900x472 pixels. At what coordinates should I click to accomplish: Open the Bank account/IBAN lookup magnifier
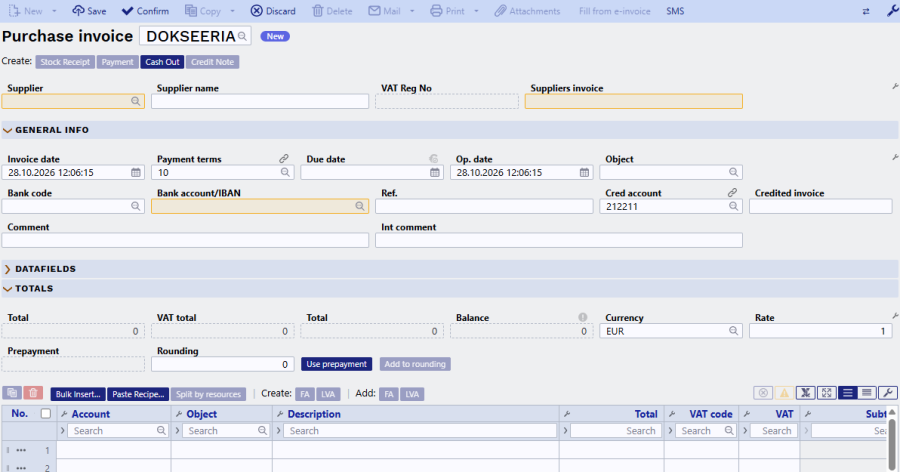[x=359, y=206]
